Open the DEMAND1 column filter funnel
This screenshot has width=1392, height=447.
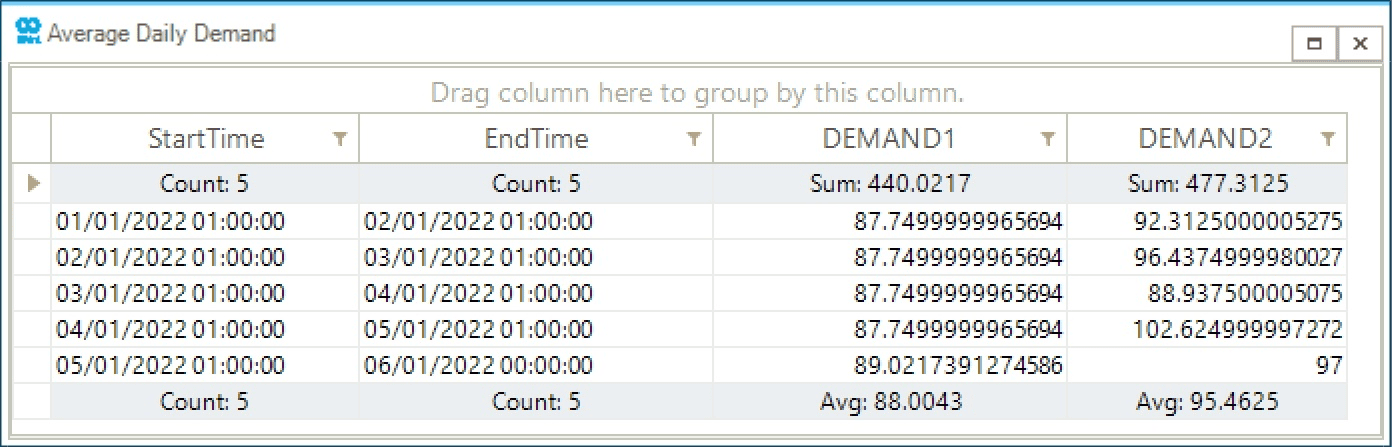point(1047,140)
